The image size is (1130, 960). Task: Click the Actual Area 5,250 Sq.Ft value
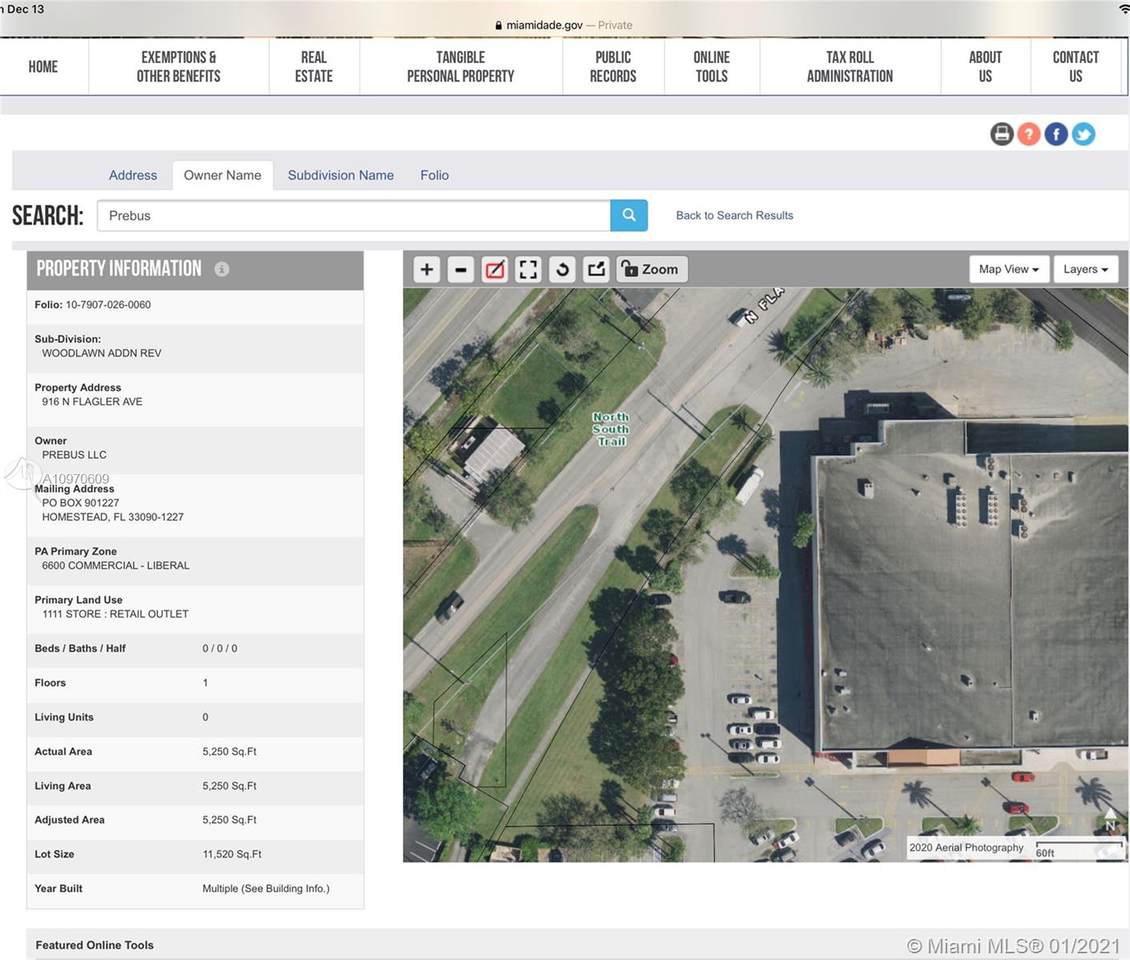pos(229,752)
